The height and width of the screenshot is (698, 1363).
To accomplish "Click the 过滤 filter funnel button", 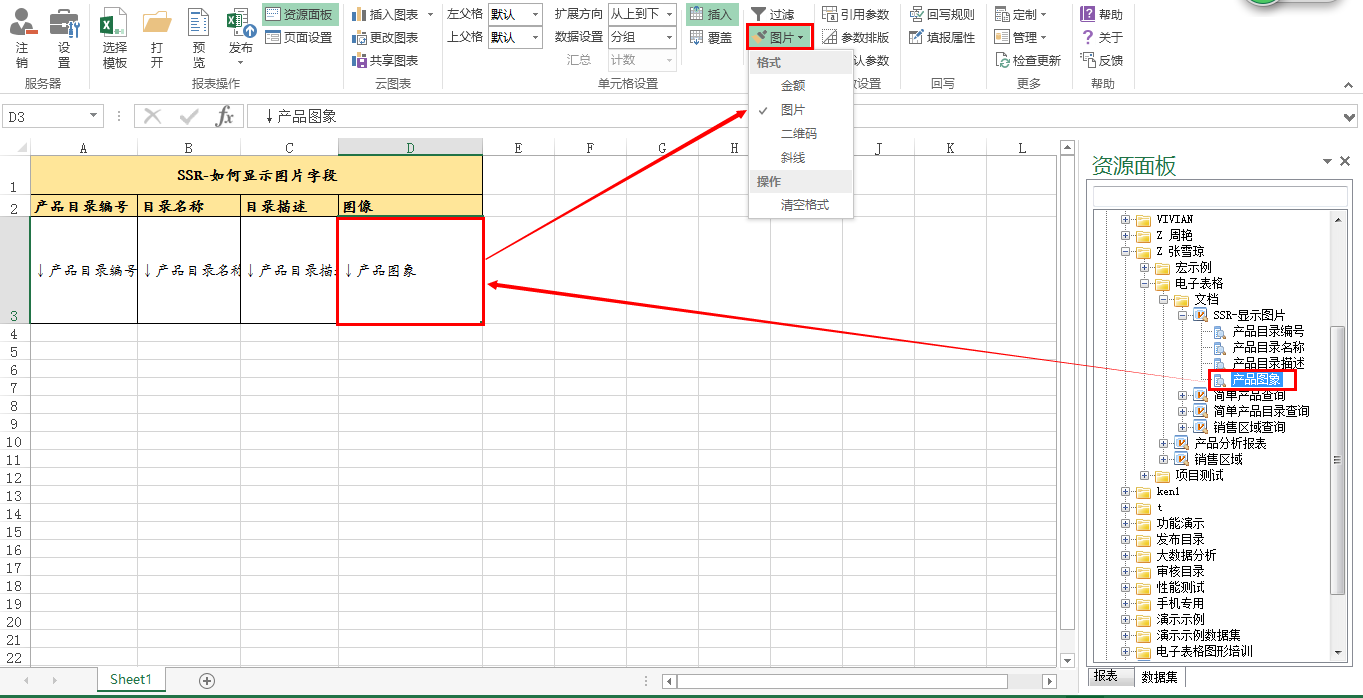I will (772, 14).
